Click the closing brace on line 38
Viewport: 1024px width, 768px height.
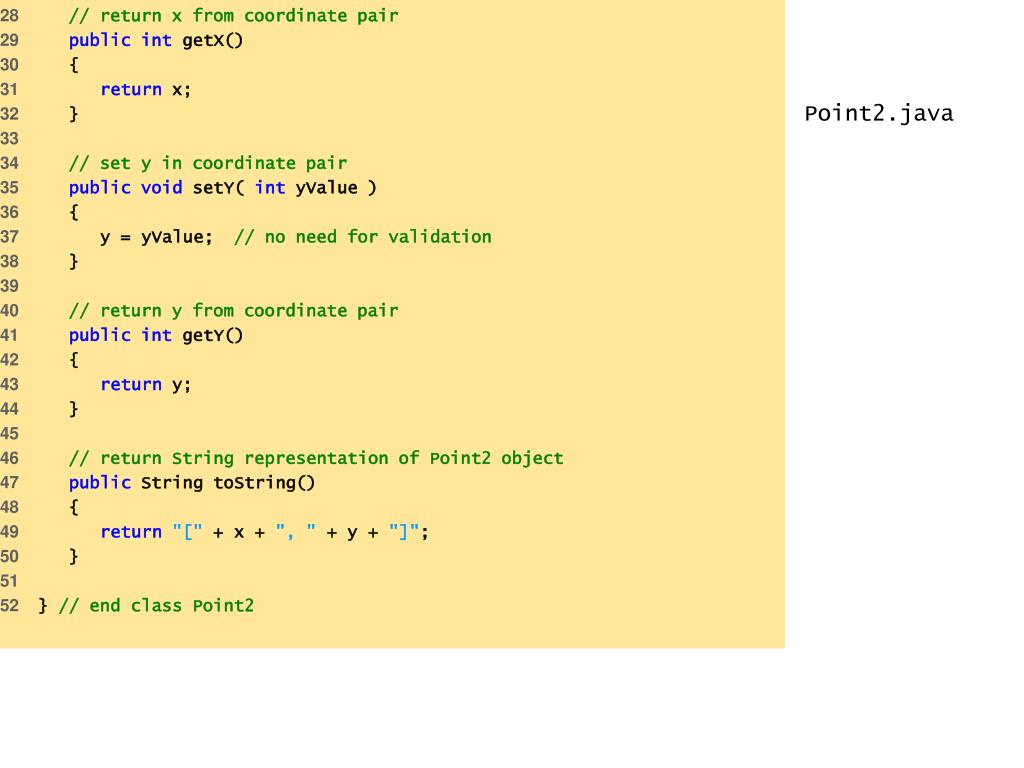[74, 262]
